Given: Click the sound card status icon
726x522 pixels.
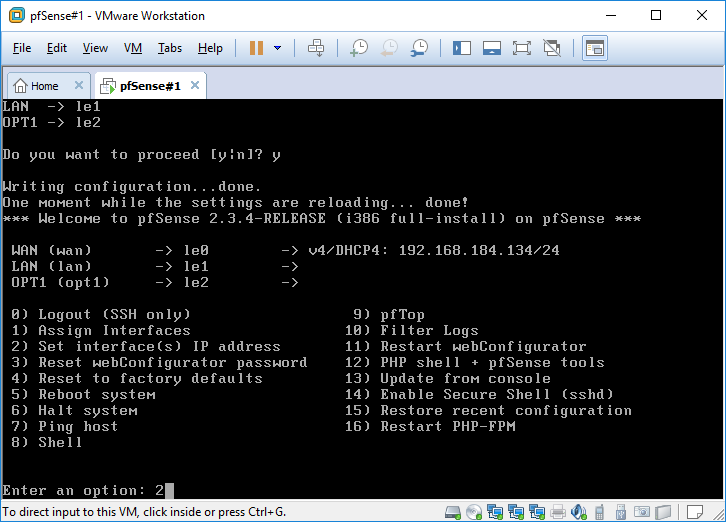Looking at the screenshot, I should [579, 512].
